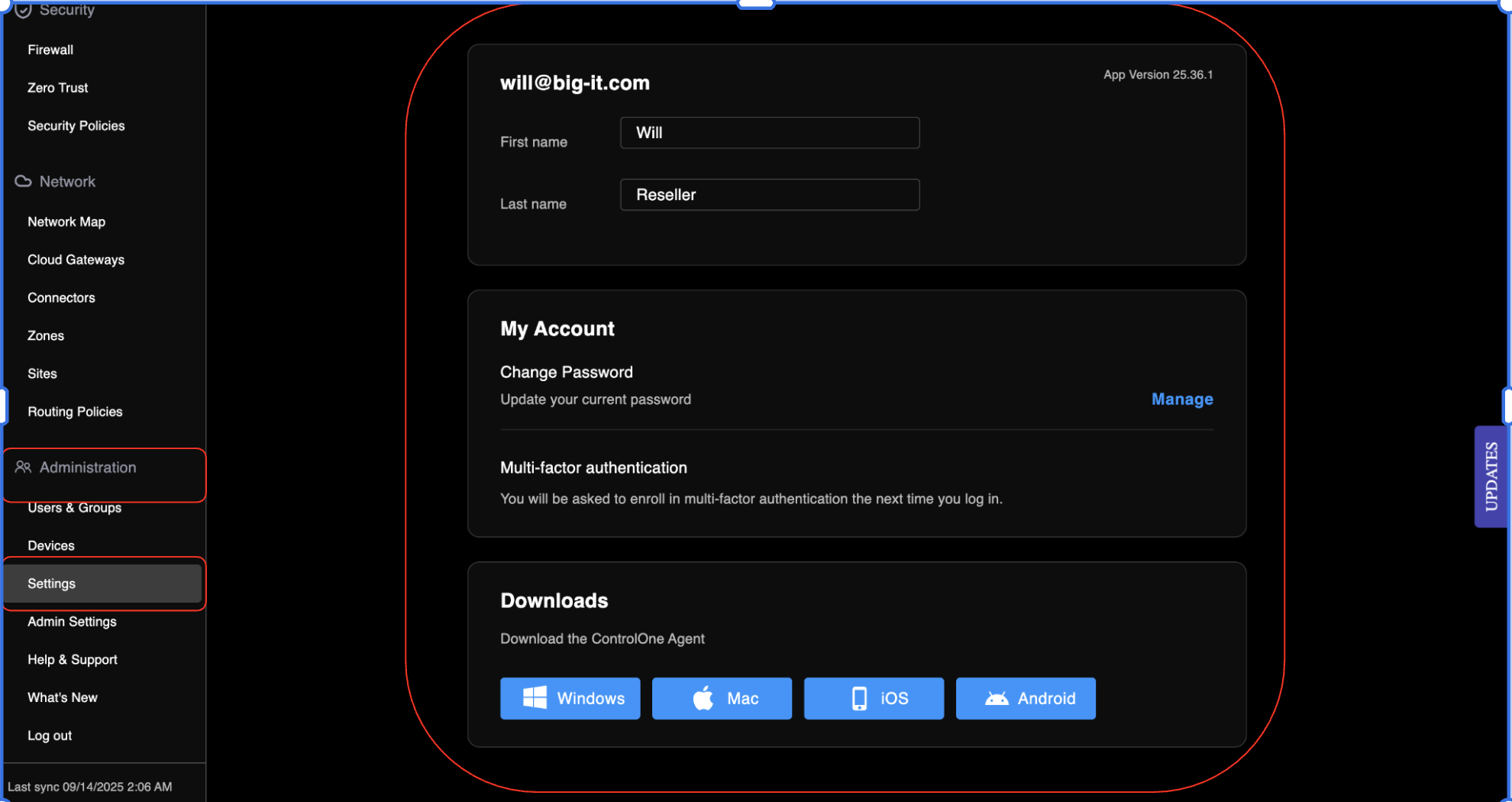Collapse the Administration section header
Viewport: 1512px width, 802px height.
point(88,467)
